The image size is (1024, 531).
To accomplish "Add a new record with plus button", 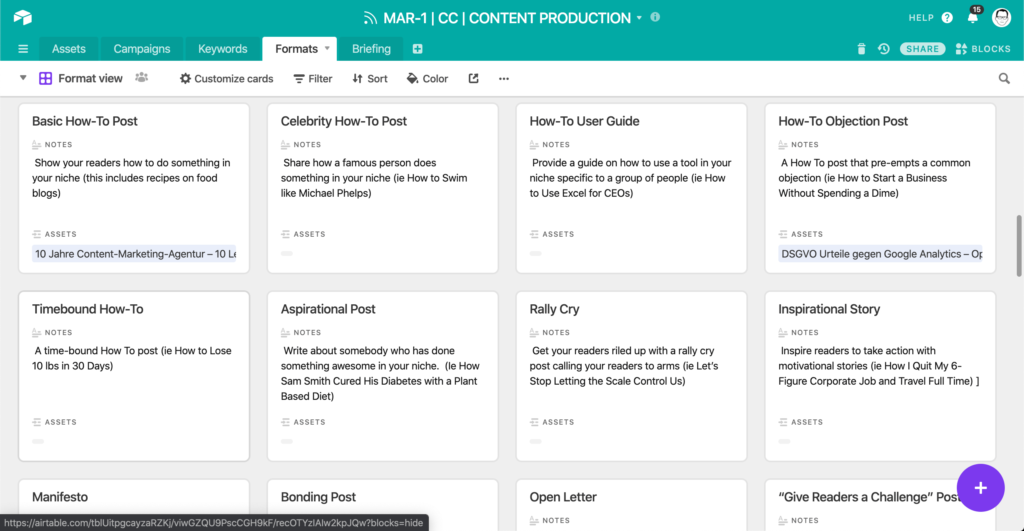I will (980, 488).
